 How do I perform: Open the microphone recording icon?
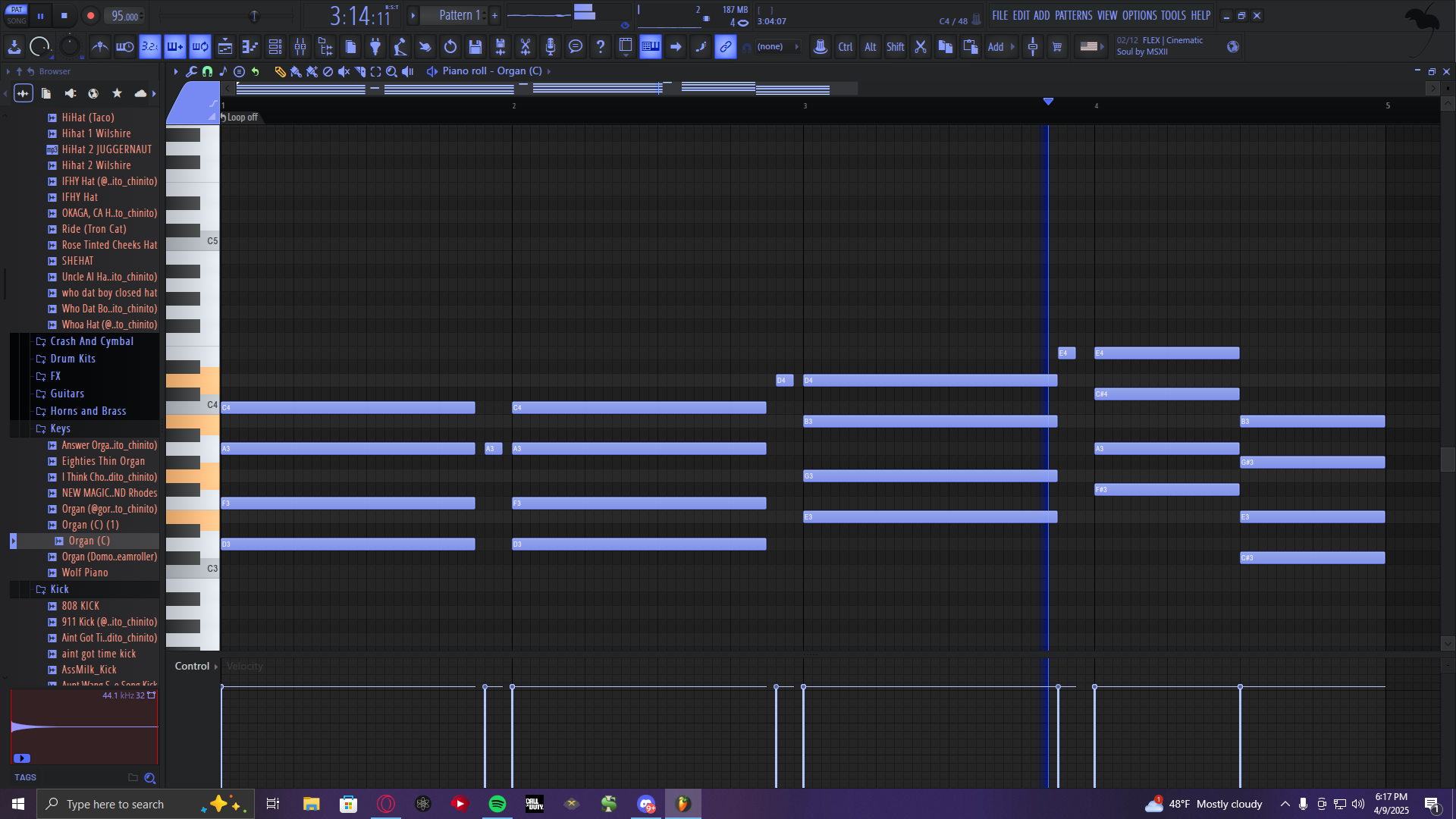click(551, 47)
